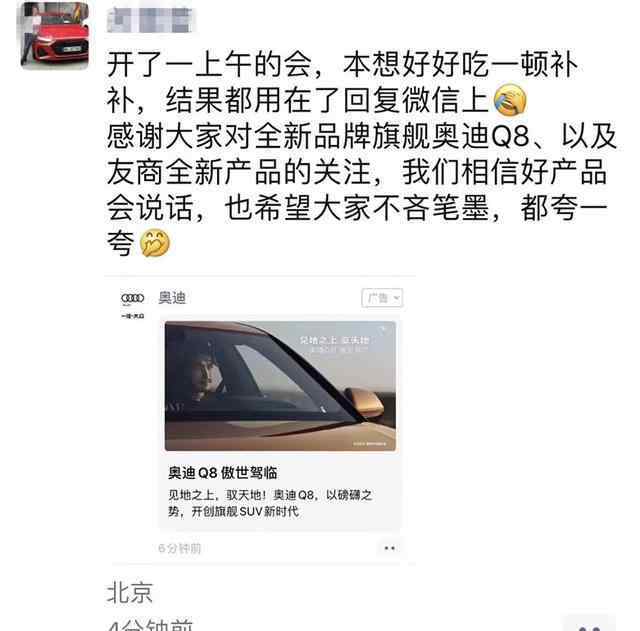
Task: Tap the slogan text overlay inside the ad image
Action: (x=335, y=344)
